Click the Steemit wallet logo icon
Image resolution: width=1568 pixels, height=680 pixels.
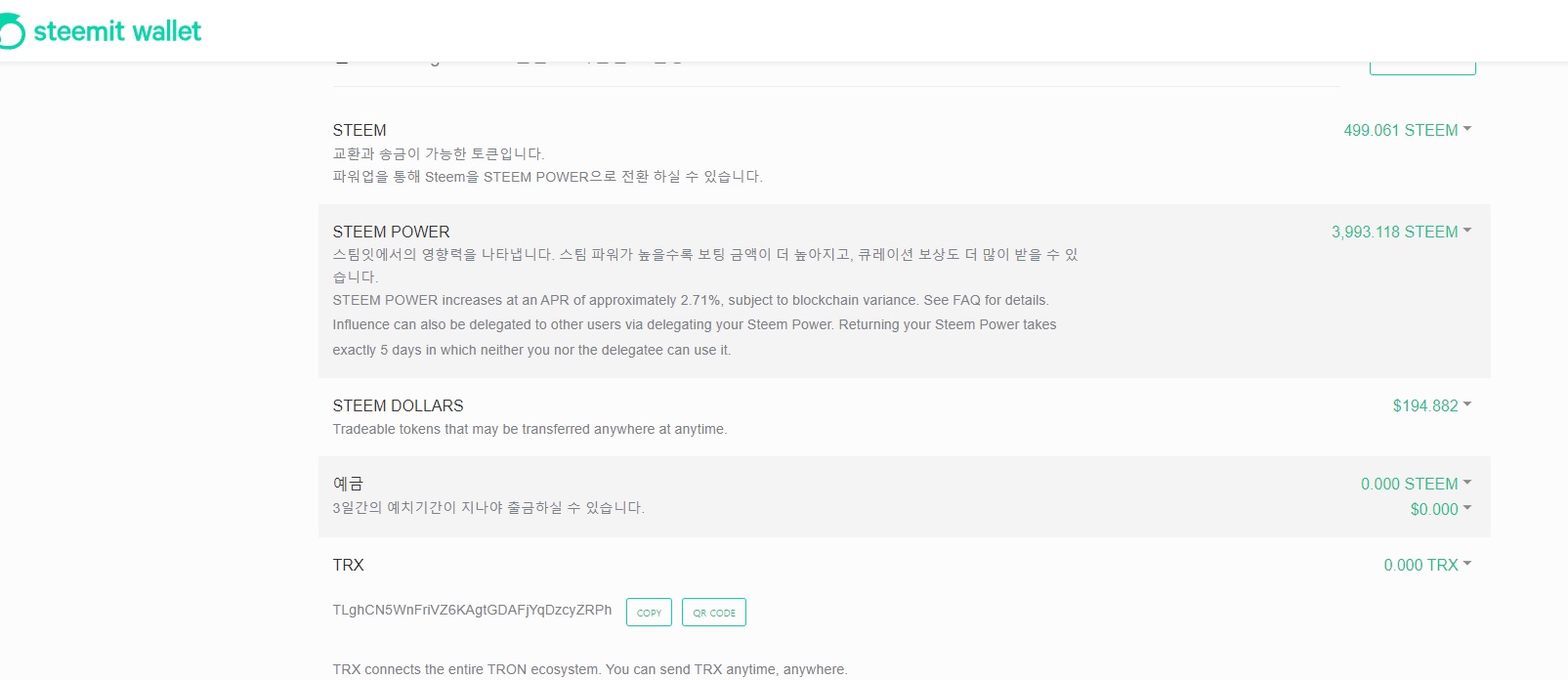12,32
